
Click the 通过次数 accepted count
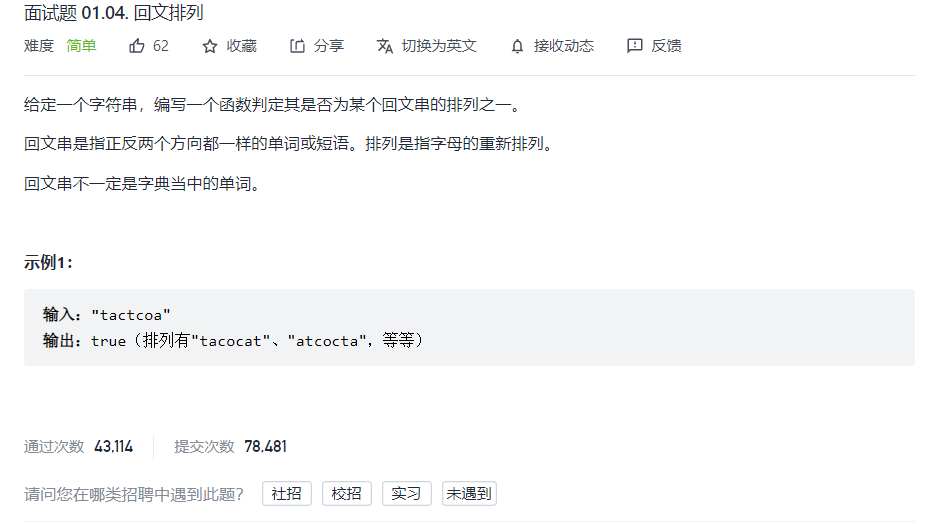pos(113,447)
